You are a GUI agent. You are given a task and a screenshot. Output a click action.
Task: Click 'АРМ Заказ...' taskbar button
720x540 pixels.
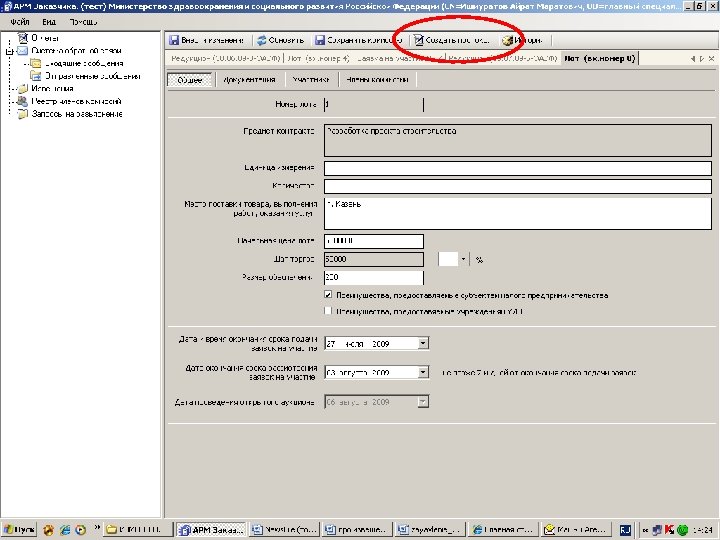(211, 530)
